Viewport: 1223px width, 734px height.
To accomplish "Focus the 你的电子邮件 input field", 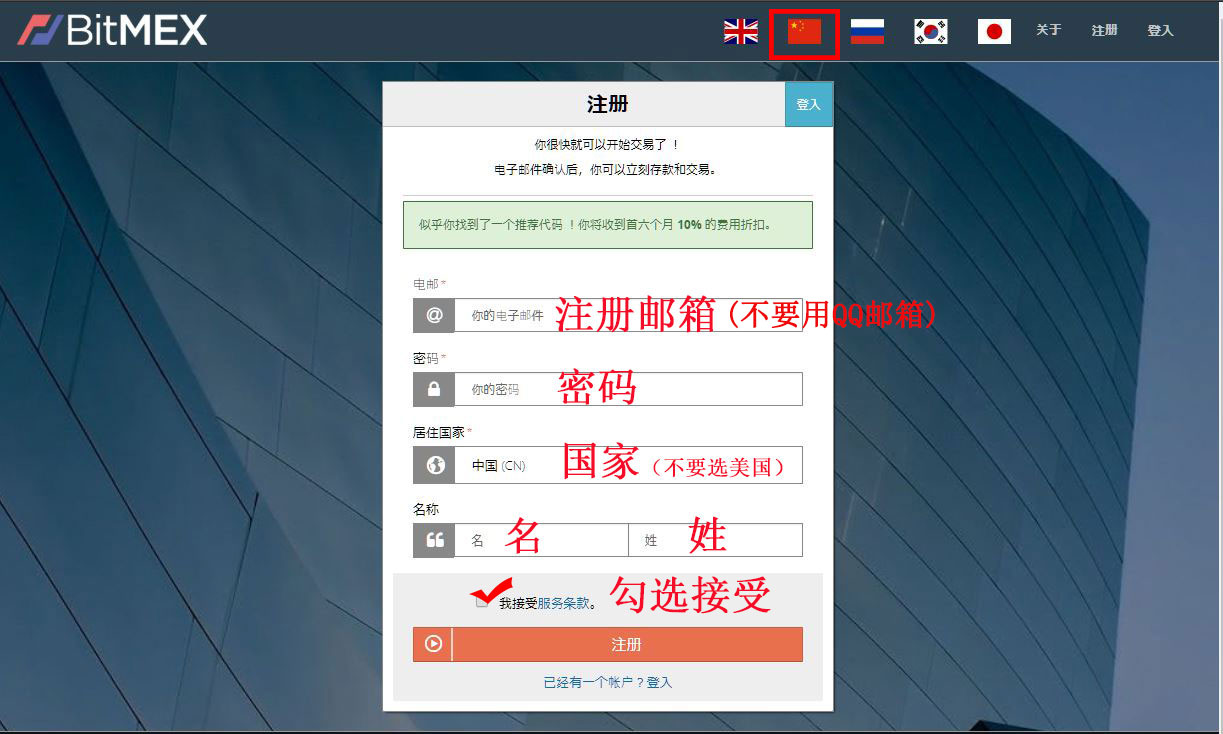I will (x=628, y=315).
